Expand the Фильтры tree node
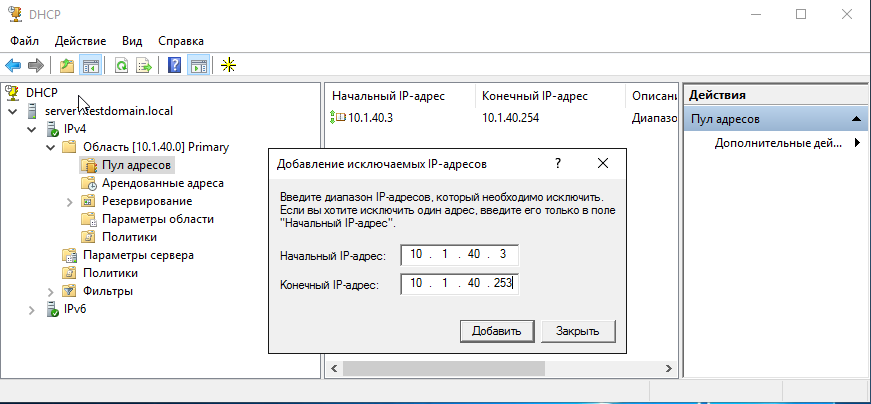Screen dimensions: 871x404 [50, 291]
